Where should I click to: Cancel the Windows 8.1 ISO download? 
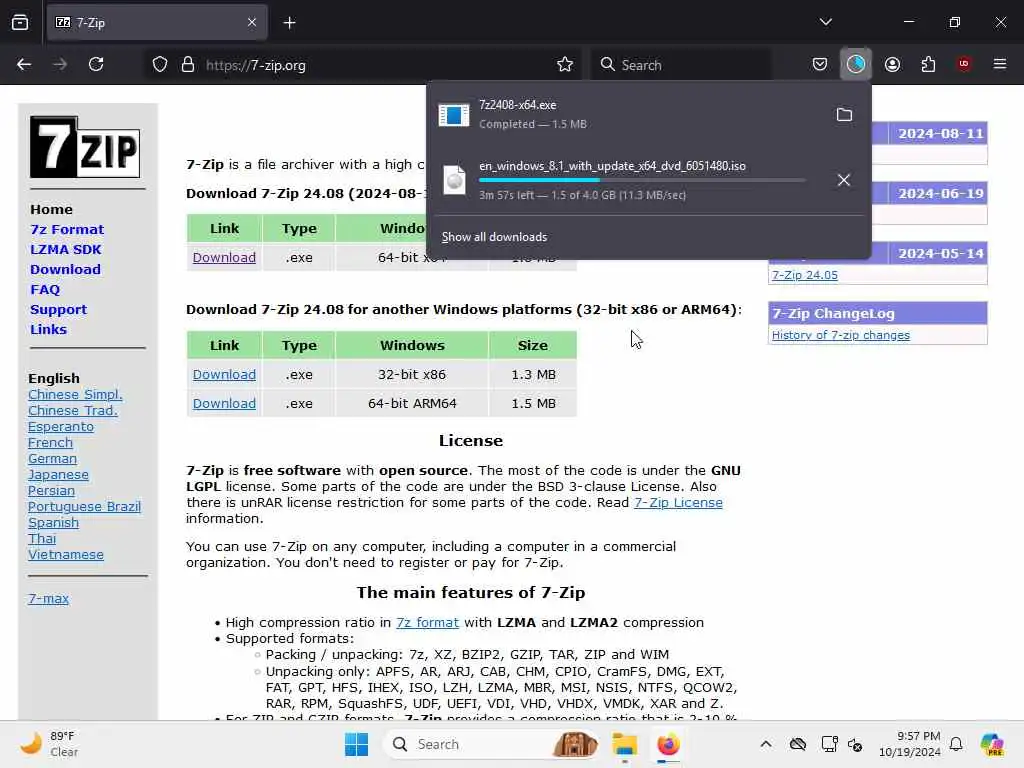[x=844, y=180]
